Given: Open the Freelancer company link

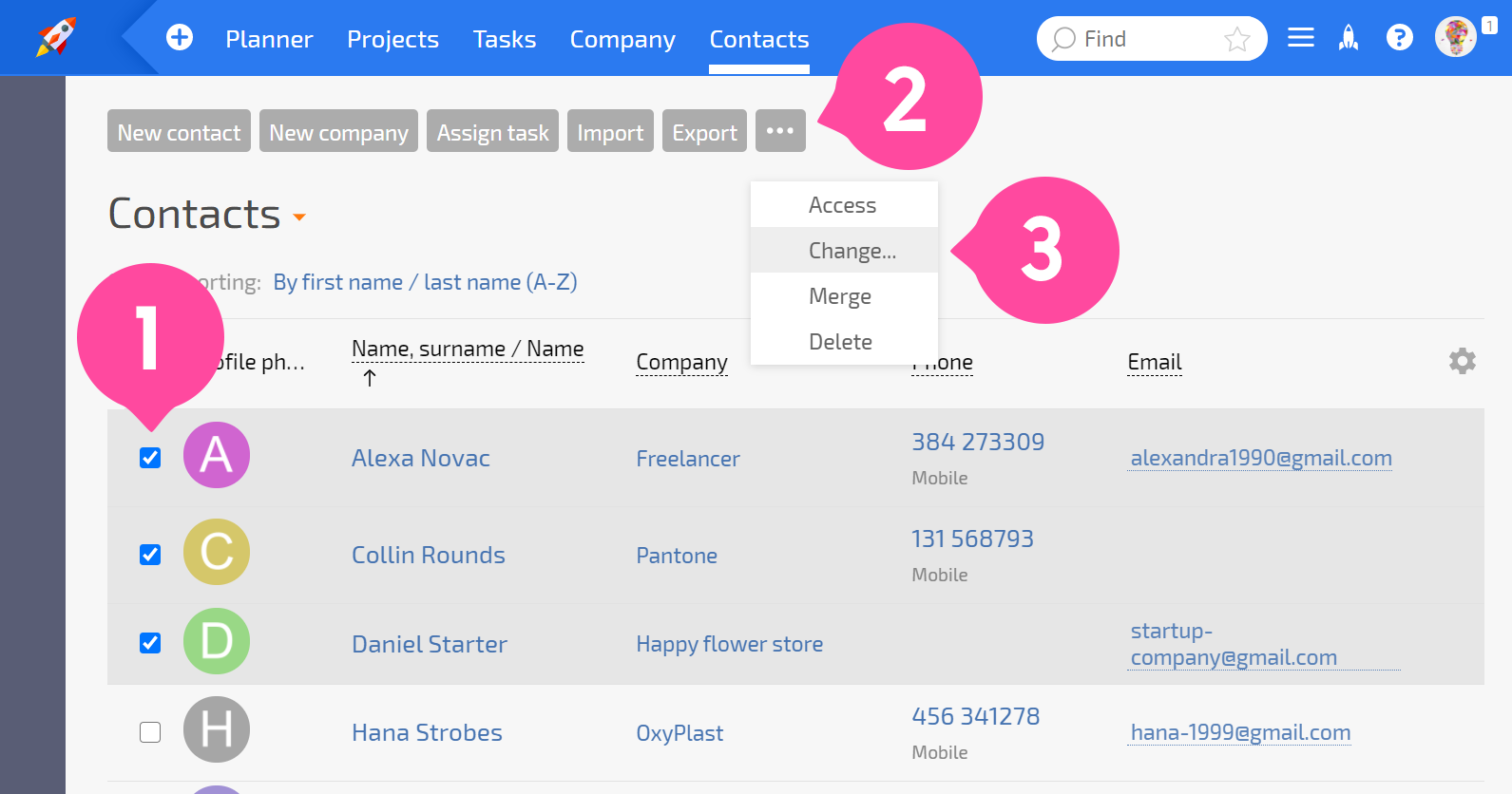Looking at the screenshot, I should [x=688, y=459].
